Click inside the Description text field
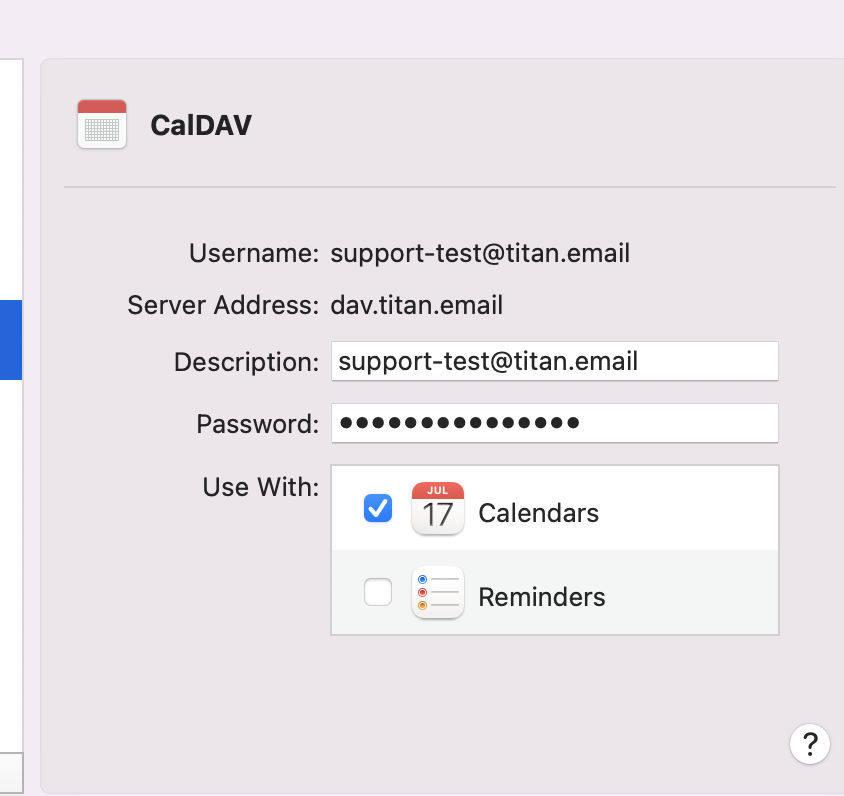844x796 pixels. click(x=554, y=361)
